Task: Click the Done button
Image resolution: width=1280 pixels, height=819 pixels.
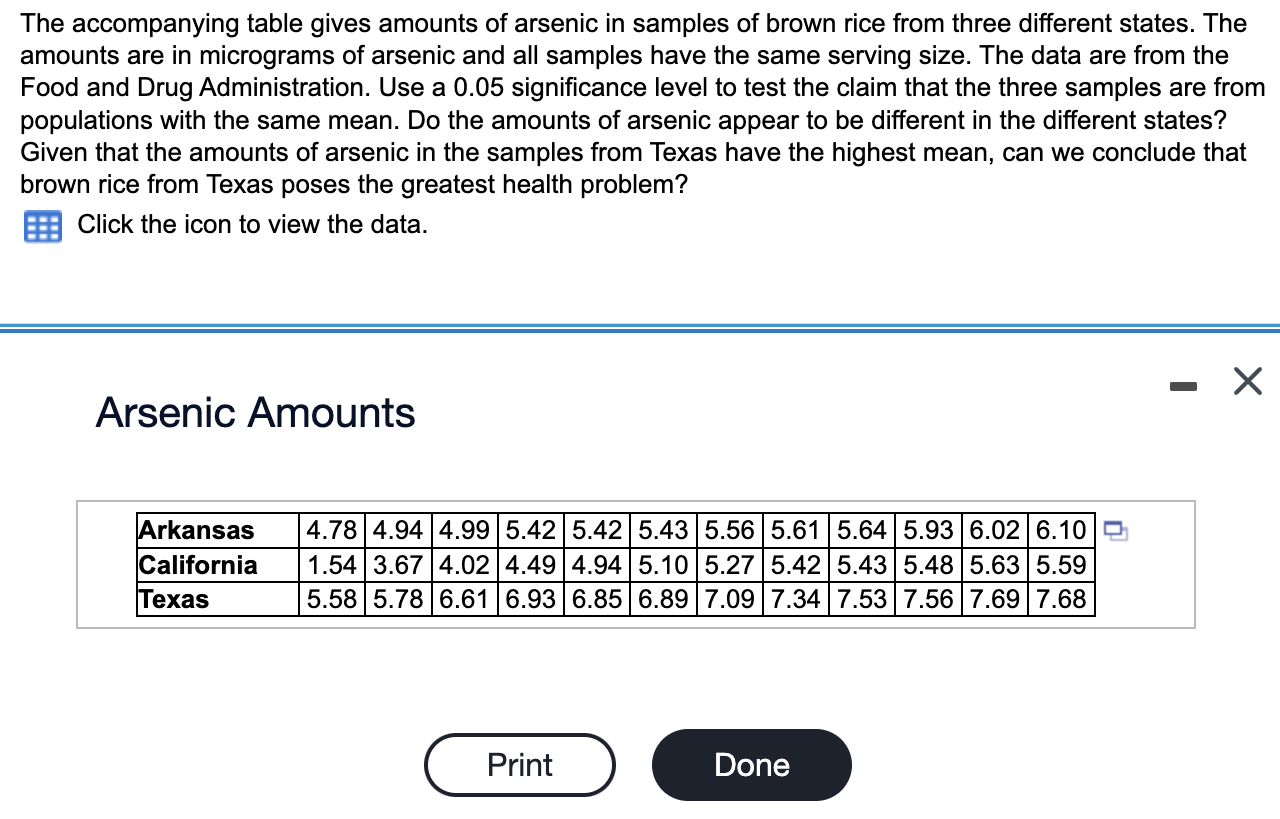Action: point(752,765)
